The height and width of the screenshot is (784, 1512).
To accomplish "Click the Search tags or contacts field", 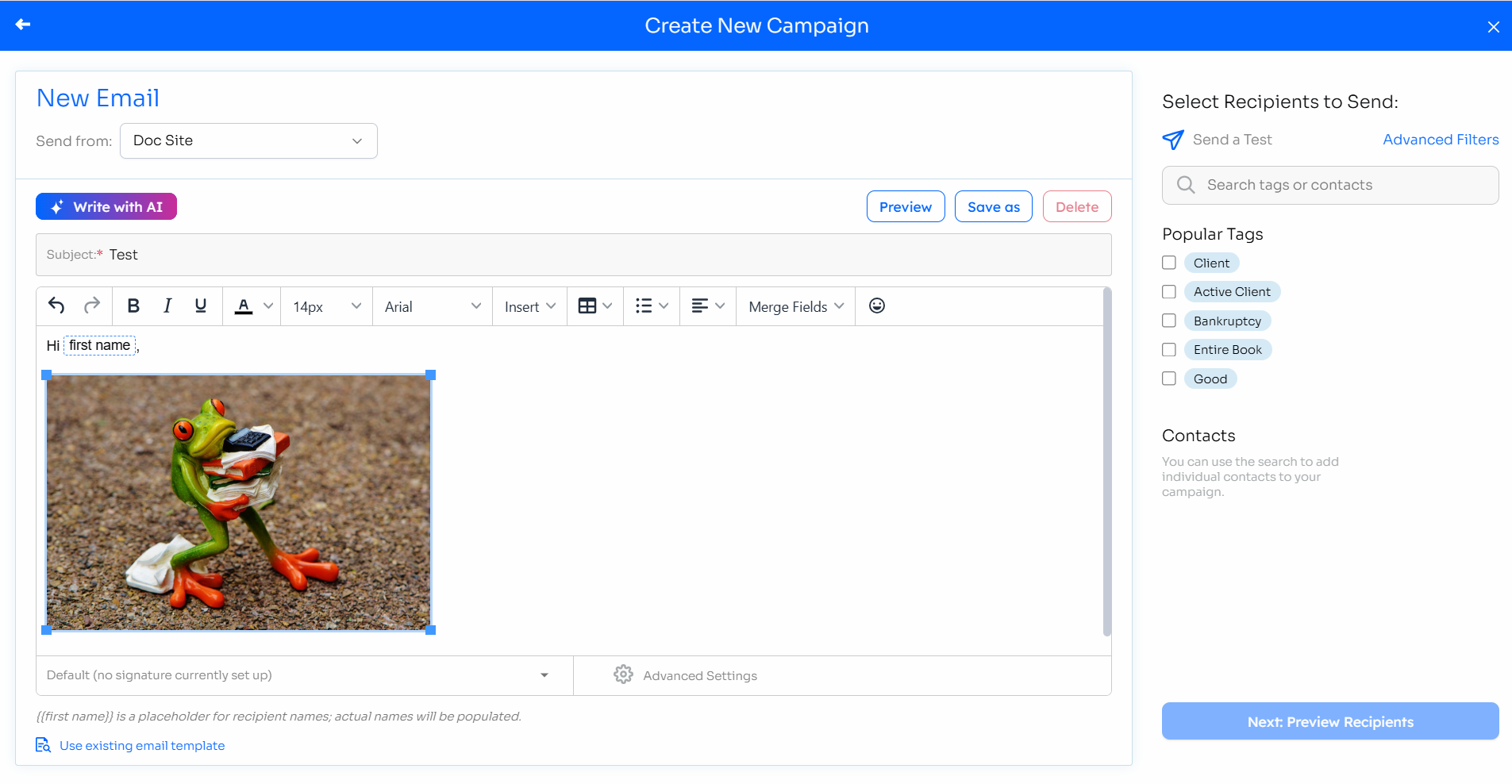I will (1330, 185).
